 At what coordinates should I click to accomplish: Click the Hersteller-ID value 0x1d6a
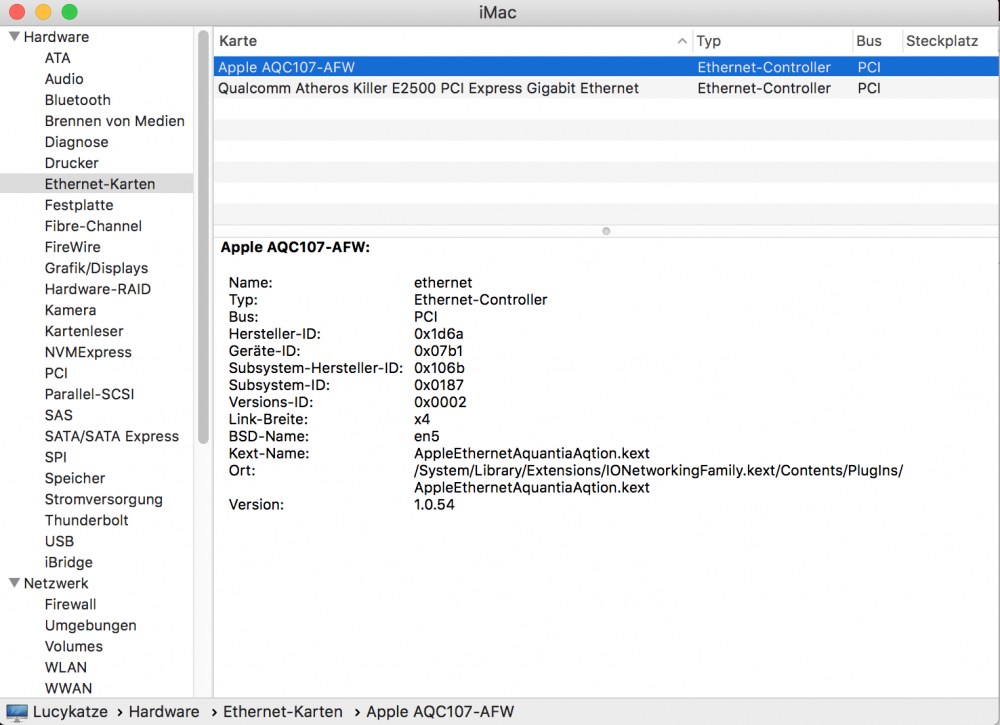point(439,334)
